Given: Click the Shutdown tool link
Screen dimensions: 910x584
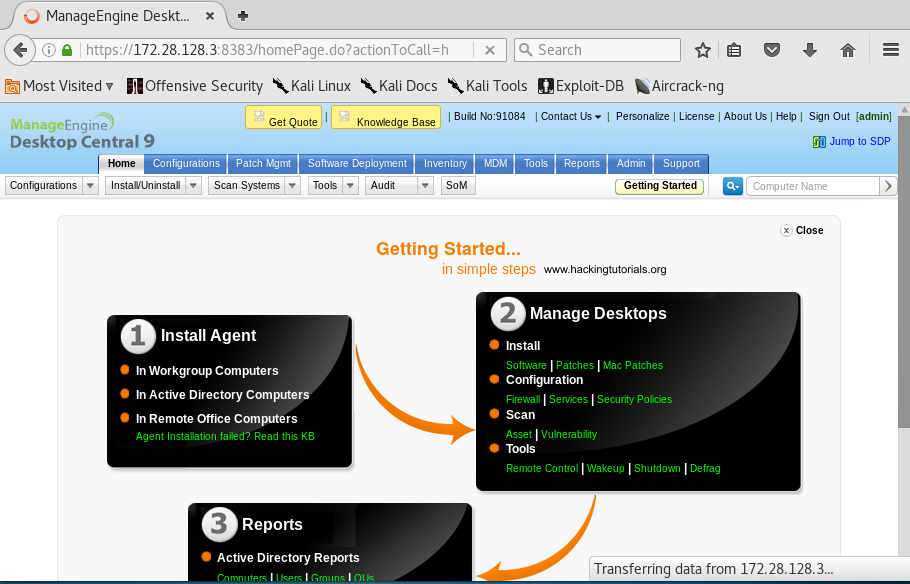Looking at the screenshot, I should tap(657, 468).
